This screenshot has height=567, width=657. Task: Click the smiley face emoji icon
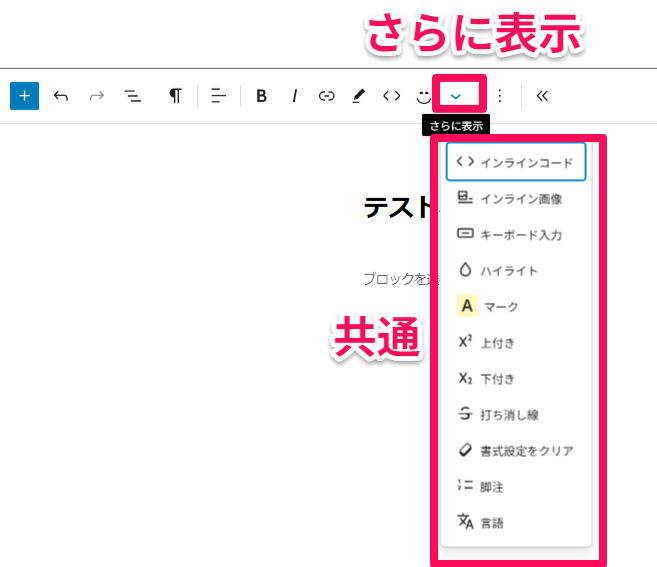coord(424,96)
